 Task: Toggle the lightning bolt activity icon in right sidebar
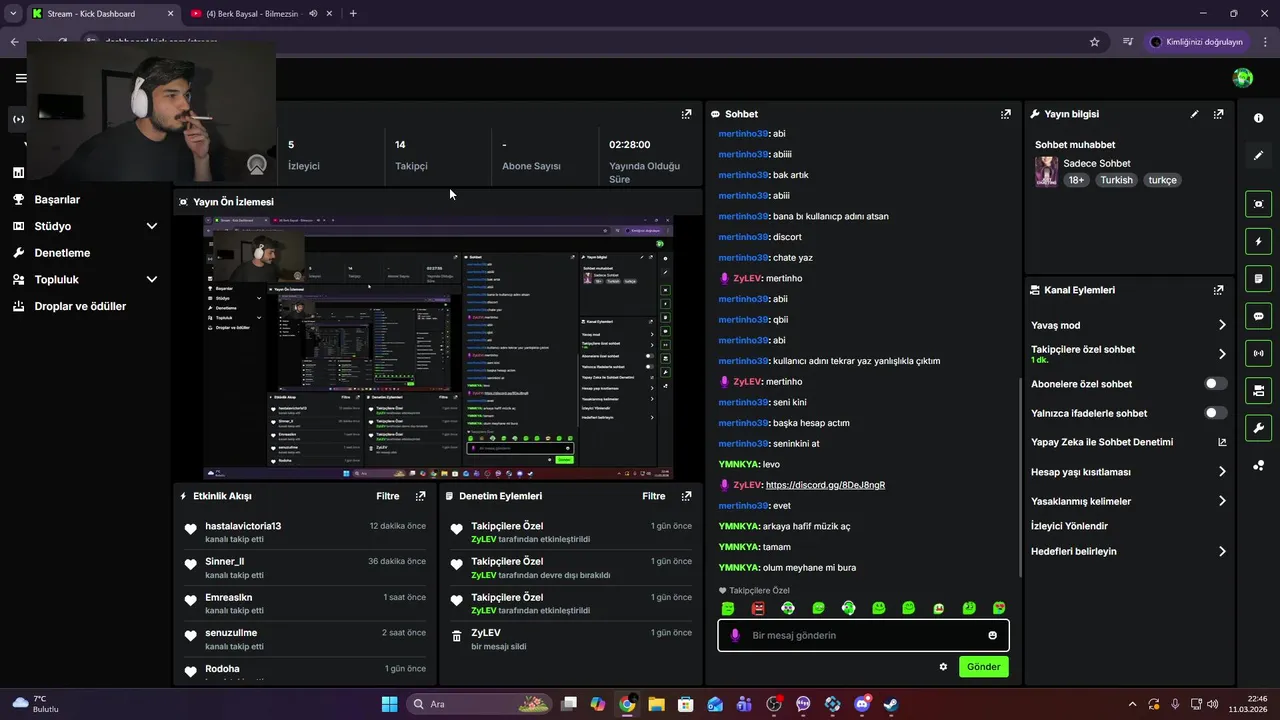click(1258, 241)
